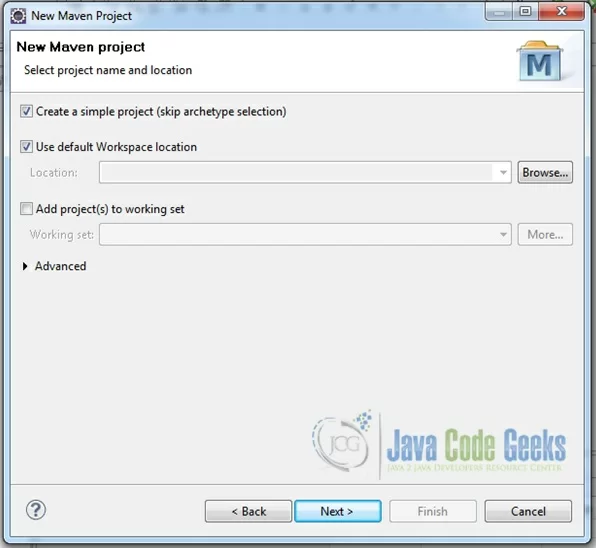Image resolution: width=596 pixels, height=548 pixels.
Task: Open the Working set dropdown arrow
Action: [x=503, y=234]
